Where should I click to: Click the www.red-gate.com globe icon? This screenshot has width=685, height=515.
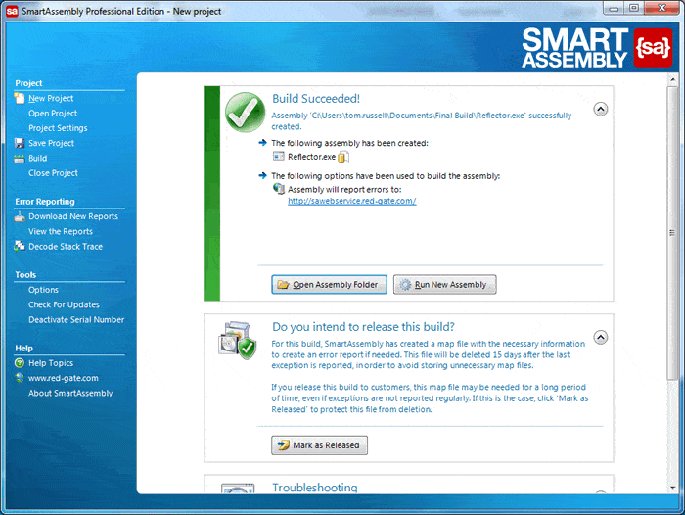[20, 378]
